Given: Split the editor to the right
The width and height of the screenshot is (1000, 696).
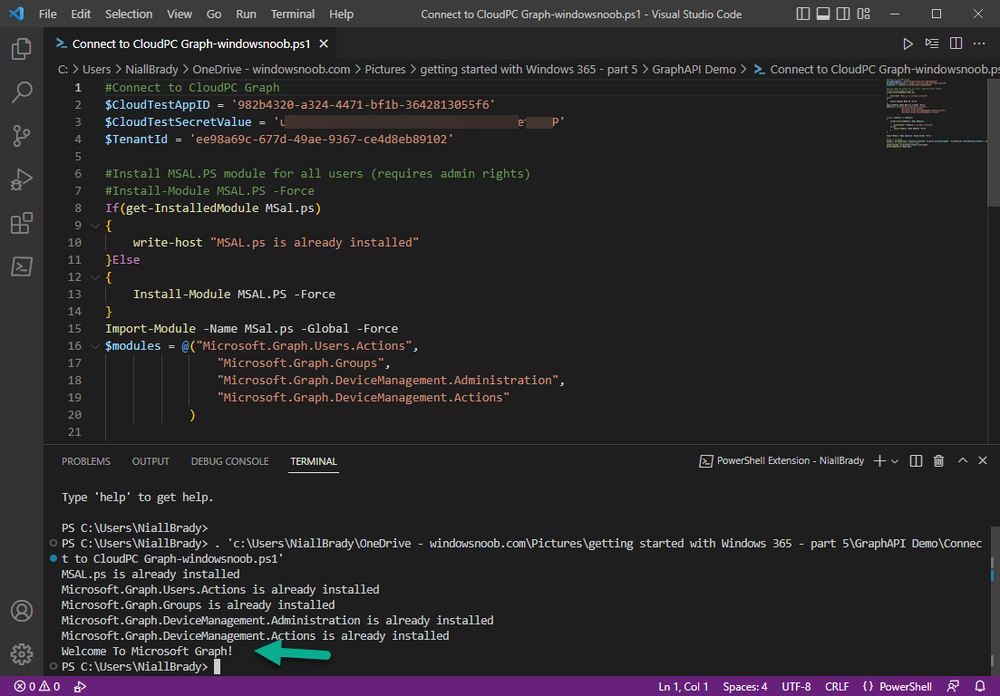Looking at the screenshot, I should tap(956, 43).
